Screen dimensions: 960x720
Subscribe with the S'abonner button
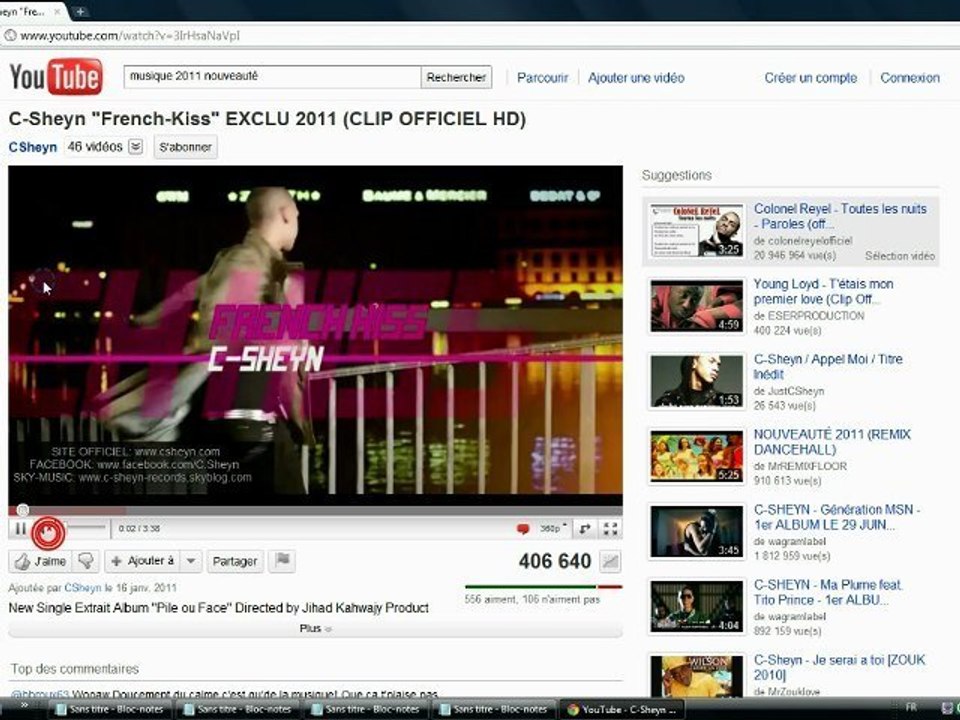(x=186, y=147)
